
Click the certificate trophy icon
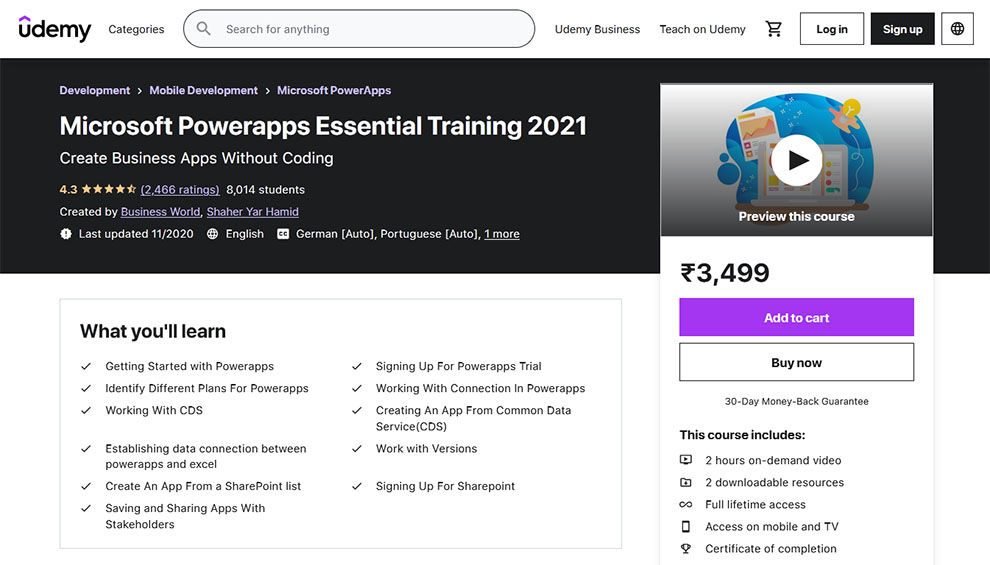pos(686,549)
